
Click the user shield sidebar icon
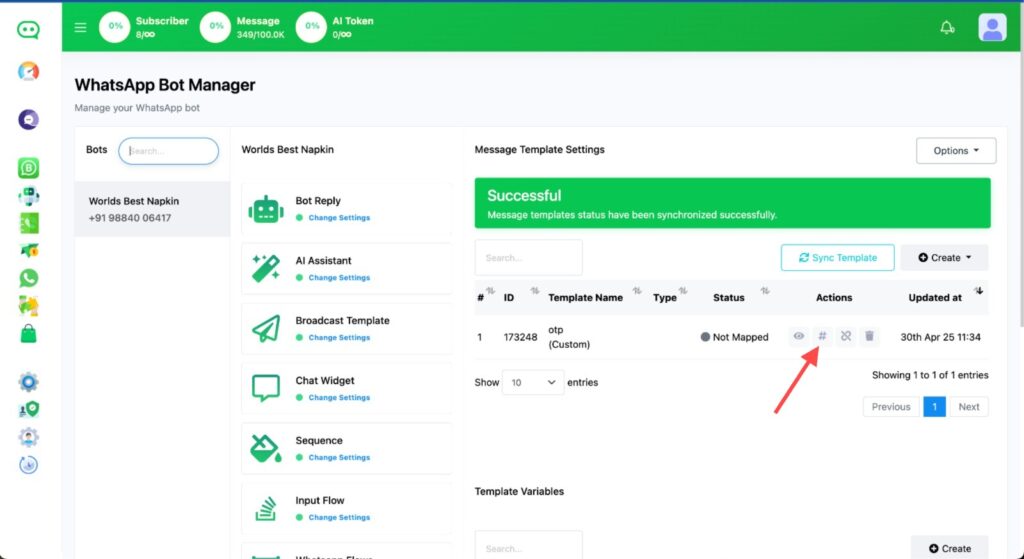28,409
